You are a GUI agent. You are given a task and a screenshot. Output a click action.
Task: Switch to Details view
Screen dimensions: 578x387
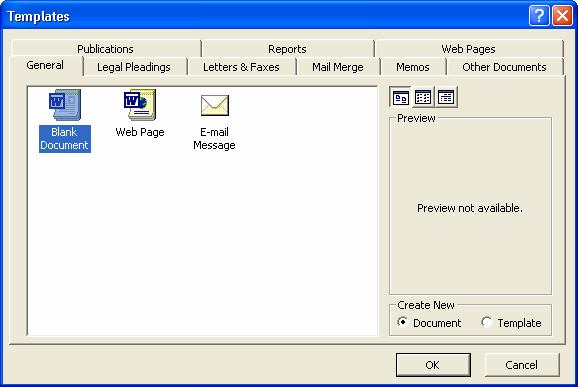coord(446,97)
